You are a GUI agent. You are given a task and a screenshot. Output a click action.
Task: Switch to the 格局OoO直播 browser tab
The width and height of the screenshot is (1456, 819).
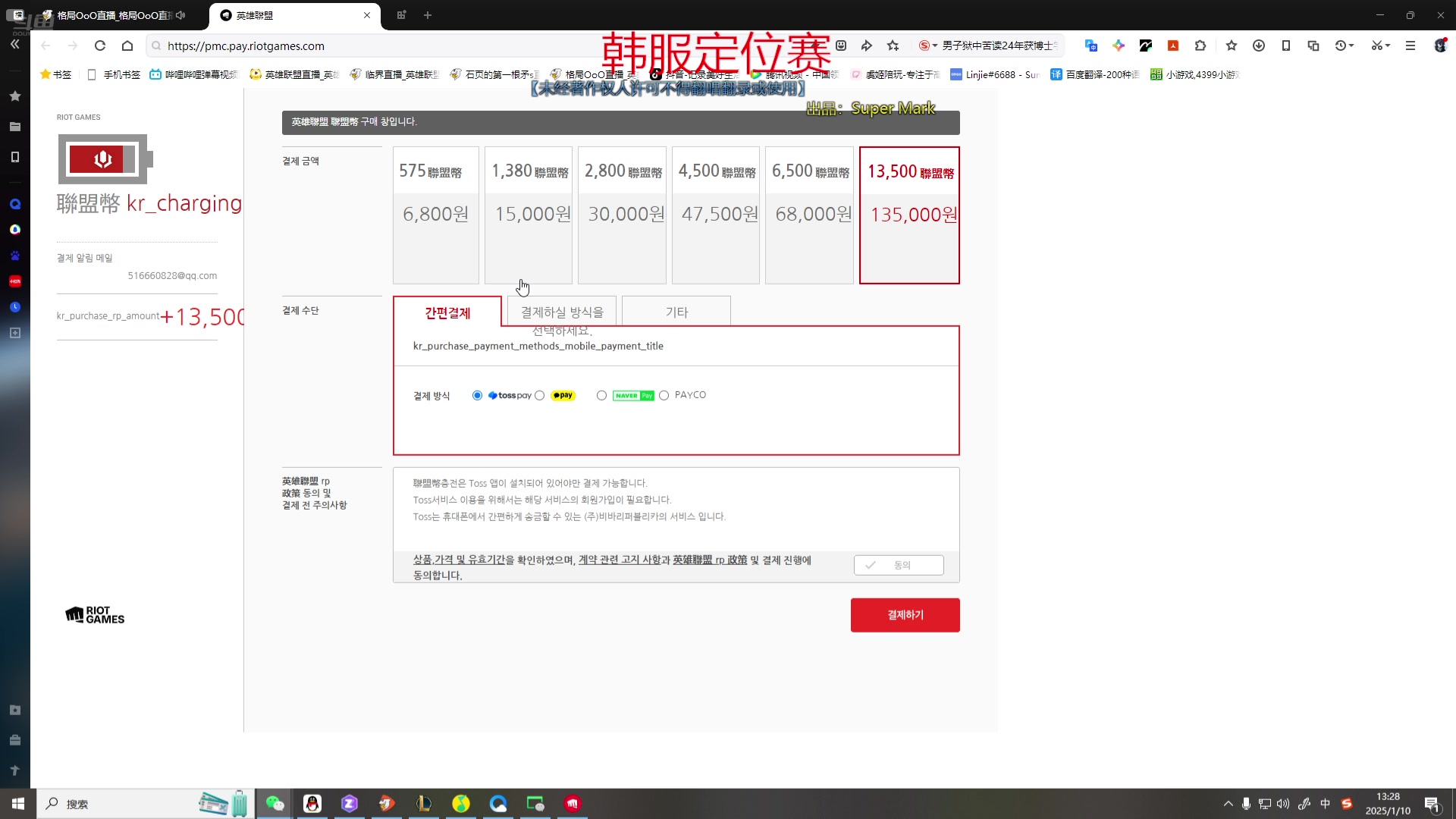[114, 15]
